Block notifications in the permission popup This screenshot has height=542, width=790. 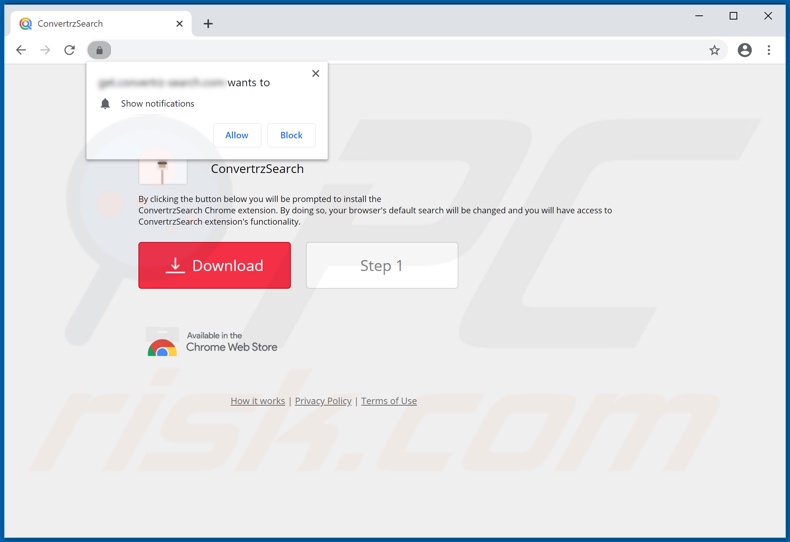pyautogui.click(x=291, y=135)
